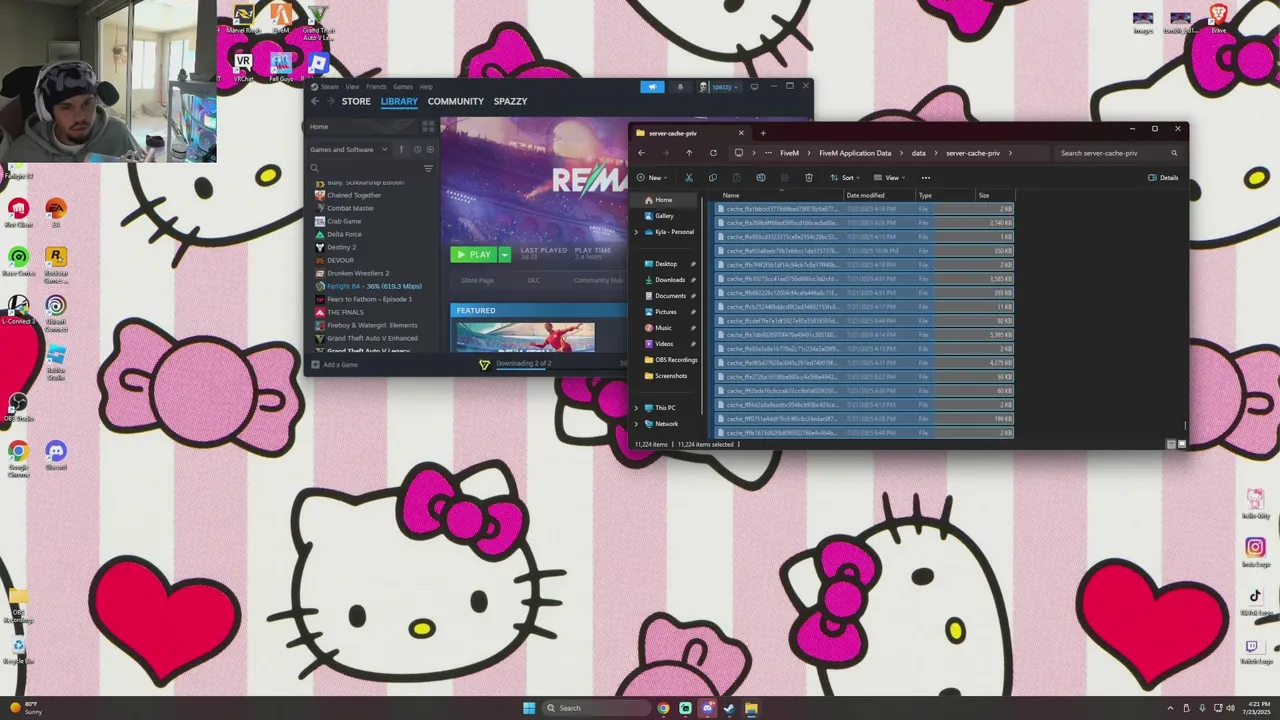Screen dimensions: 1280x720
Task: Go back in Steam navigation
Action: tap(314, 101)
